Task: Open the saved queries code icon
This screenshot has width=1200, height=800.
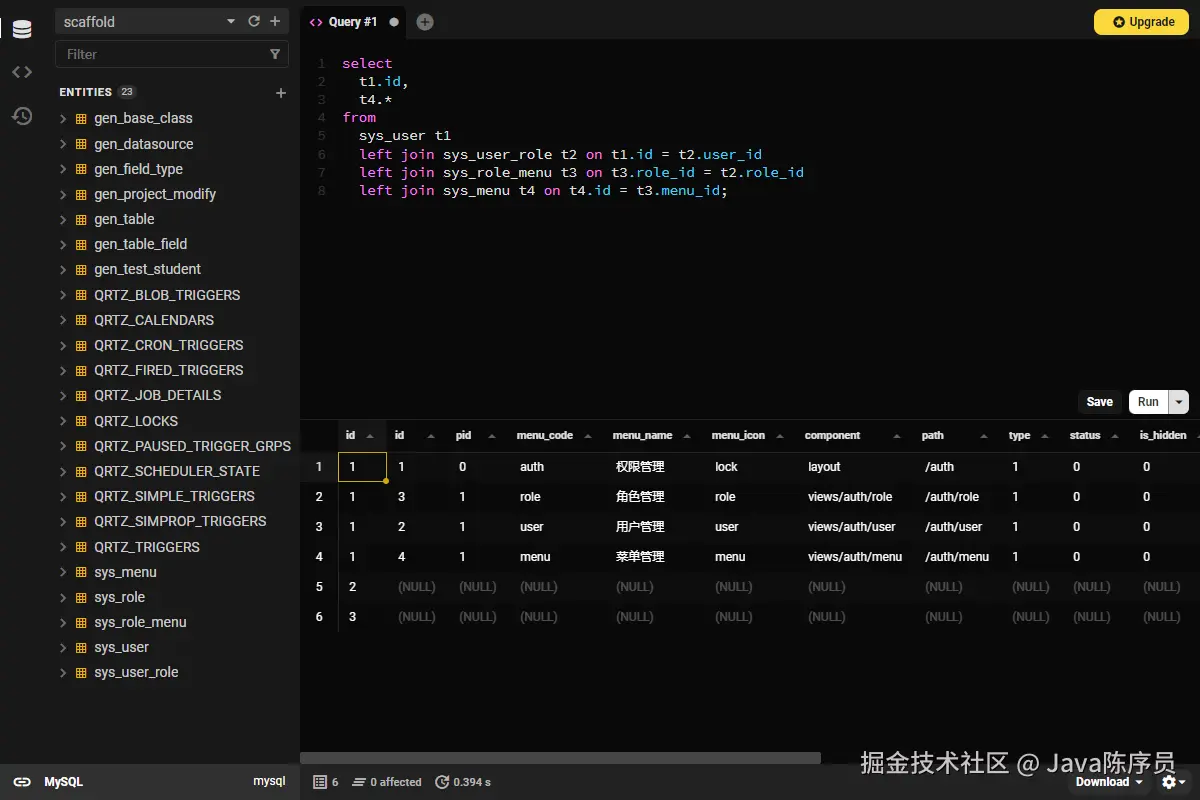Action: [22, 72]
